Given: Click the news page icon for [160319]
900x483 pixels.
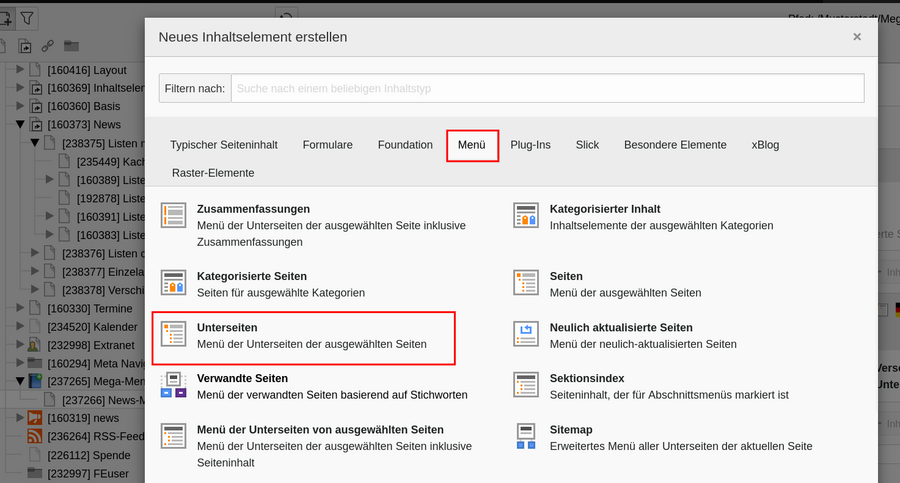Looking at the screenshot, I should coord(35,418).
